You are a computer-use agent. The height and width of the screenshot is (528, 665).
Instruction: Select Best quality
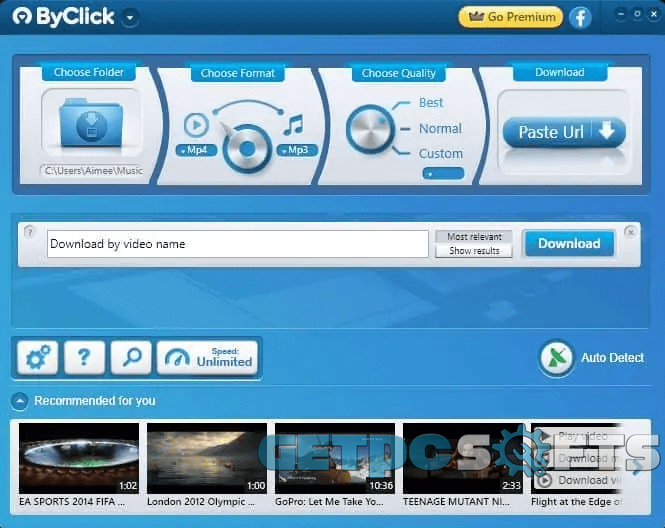point(430,102)
